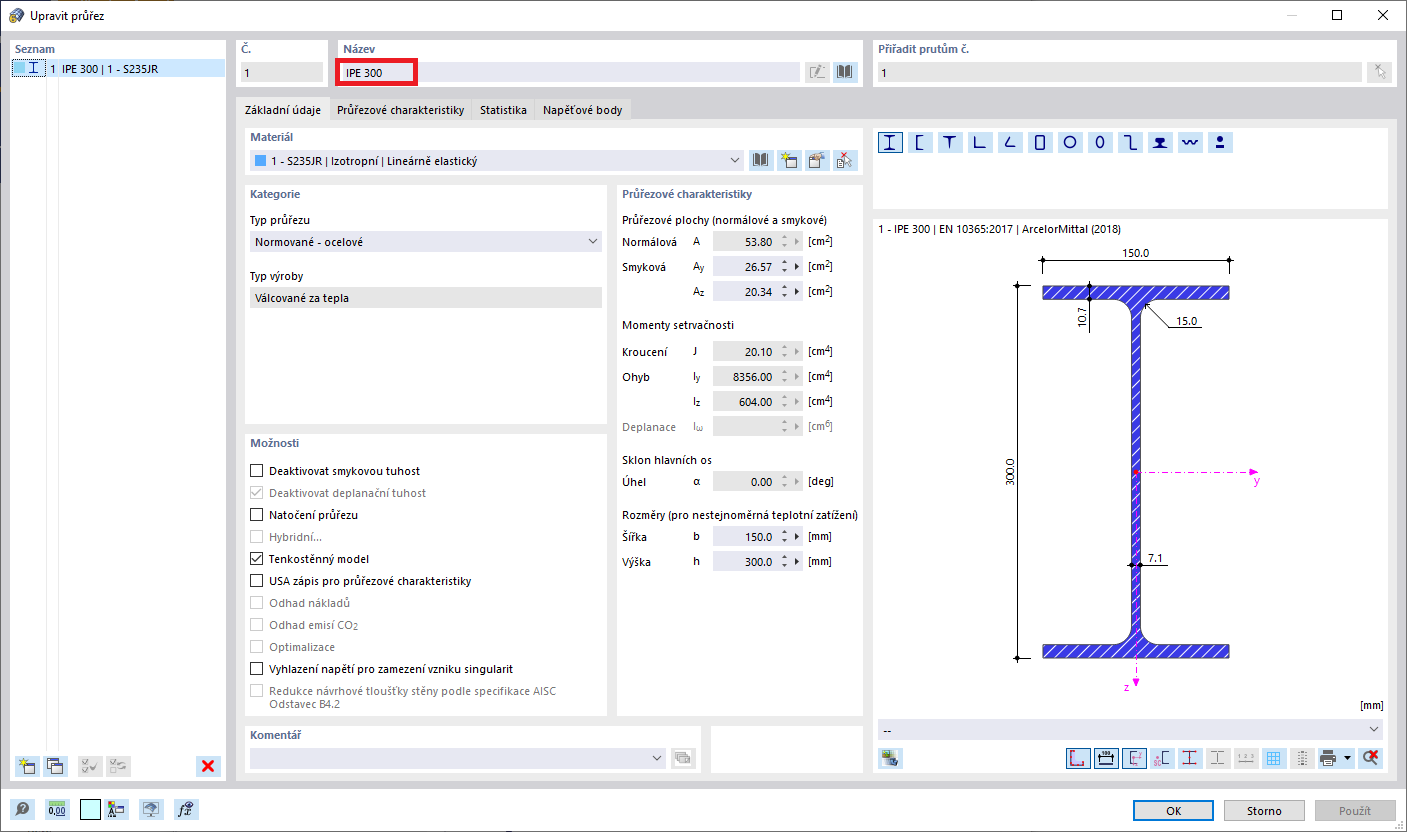Open the arrow menu for Kroucení J
Screen dimensions: 1407x832
coord(797,352)
